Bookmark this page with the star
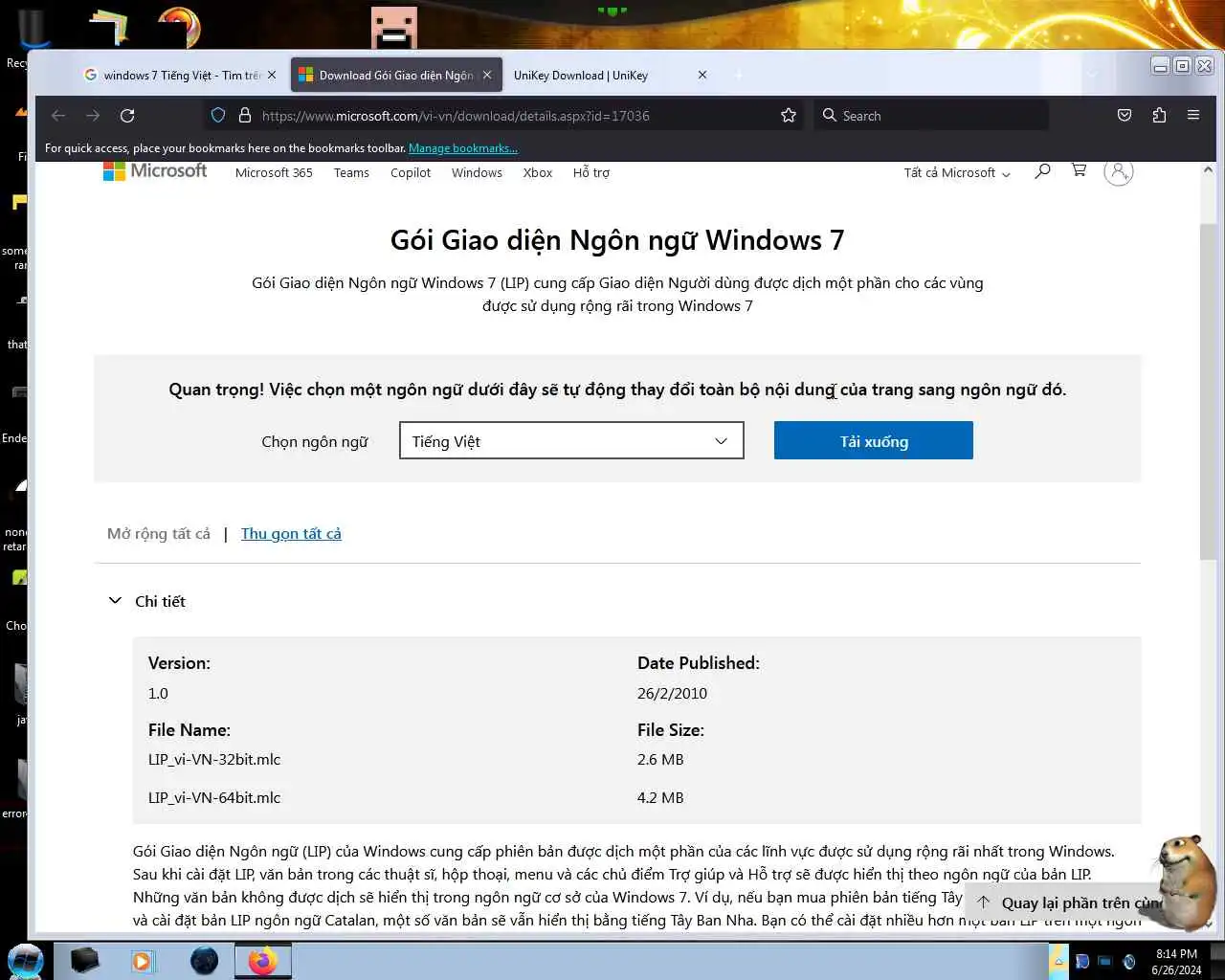This screenshot has height=980, width=1225. click(789, 116)
